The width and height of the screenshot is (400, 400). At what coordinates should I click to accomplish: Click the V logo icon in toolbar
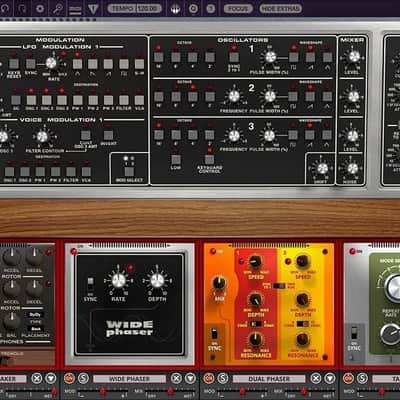[x=93, y=8]
